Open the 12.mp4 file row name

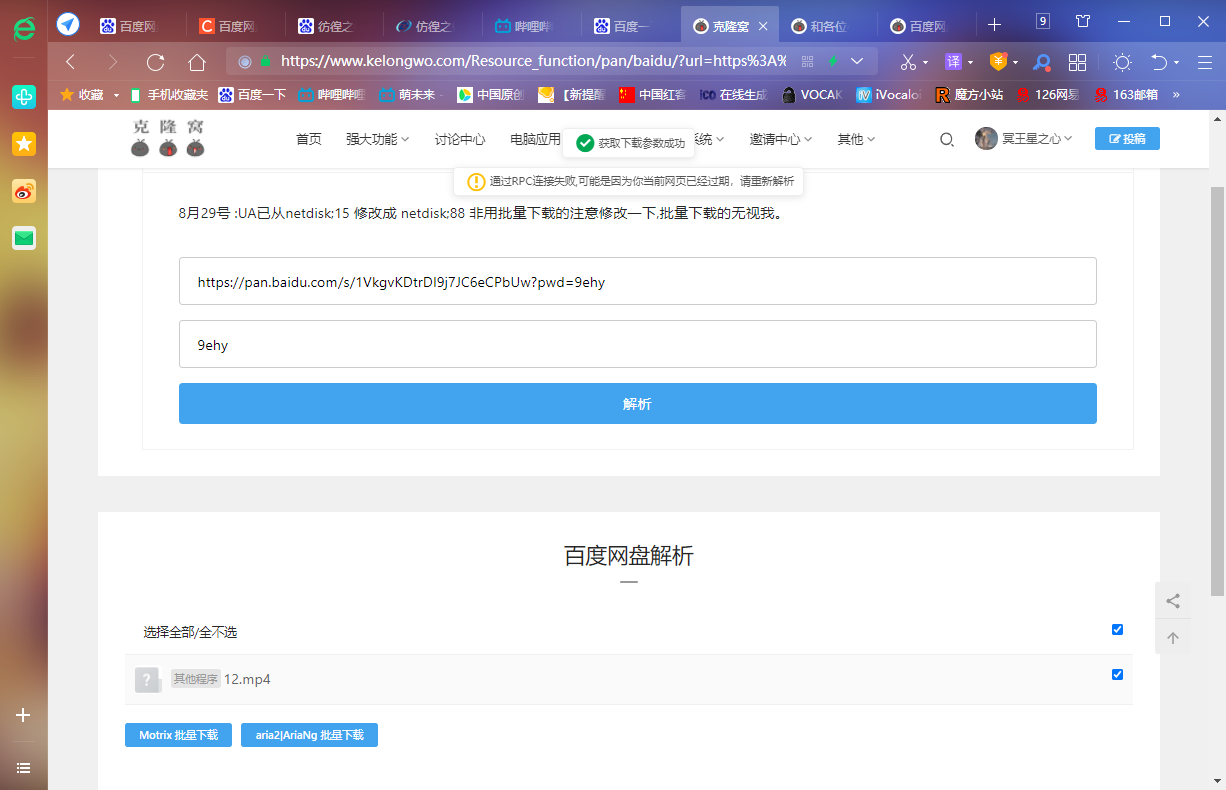tap(247, 679)
